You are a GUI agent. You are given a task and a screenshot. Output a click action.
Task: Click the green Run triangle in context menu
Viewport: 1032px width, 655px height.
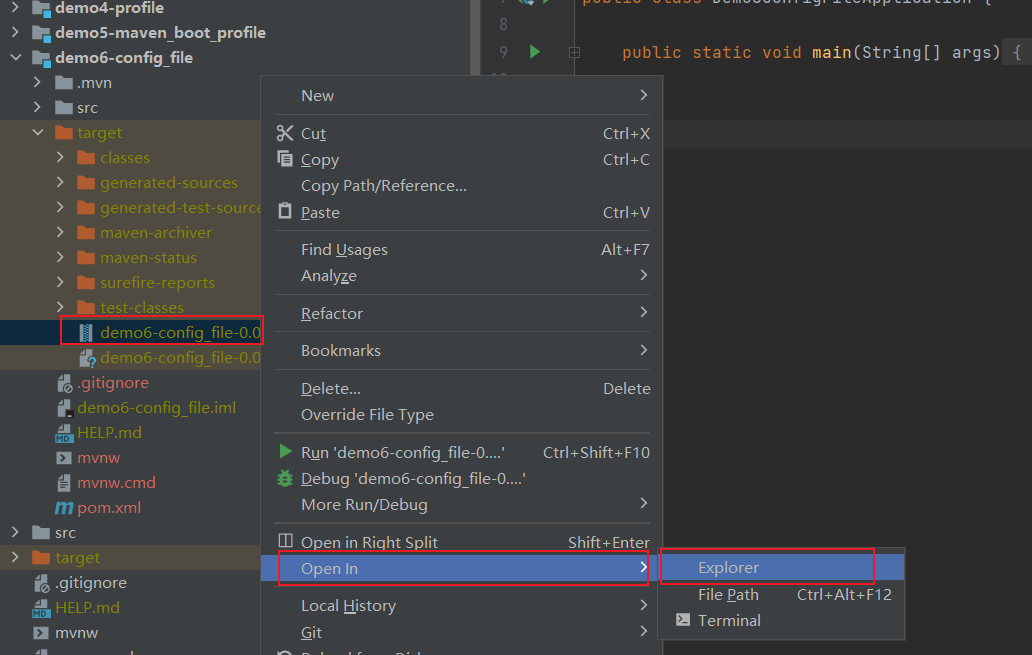[285, 452]
